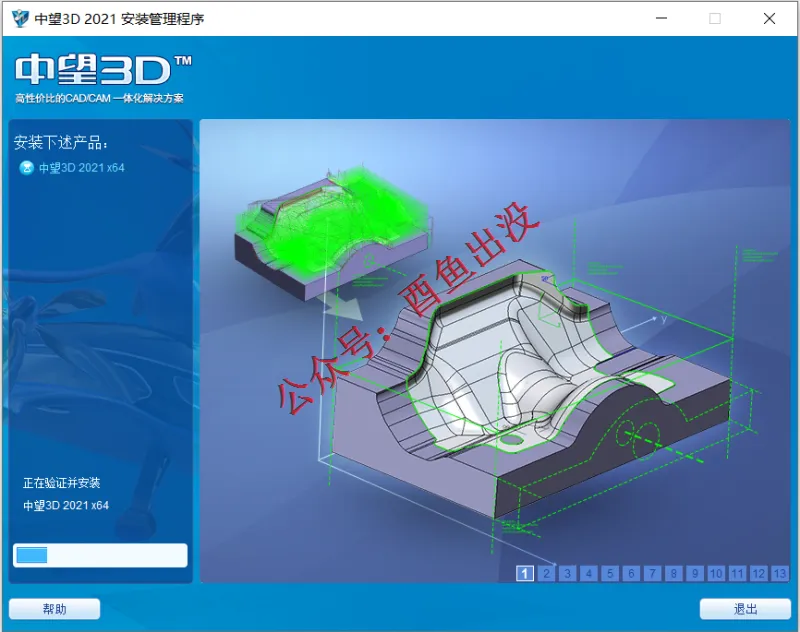Minimize the installer window
800x632 pixels.
tap(662, 18)
